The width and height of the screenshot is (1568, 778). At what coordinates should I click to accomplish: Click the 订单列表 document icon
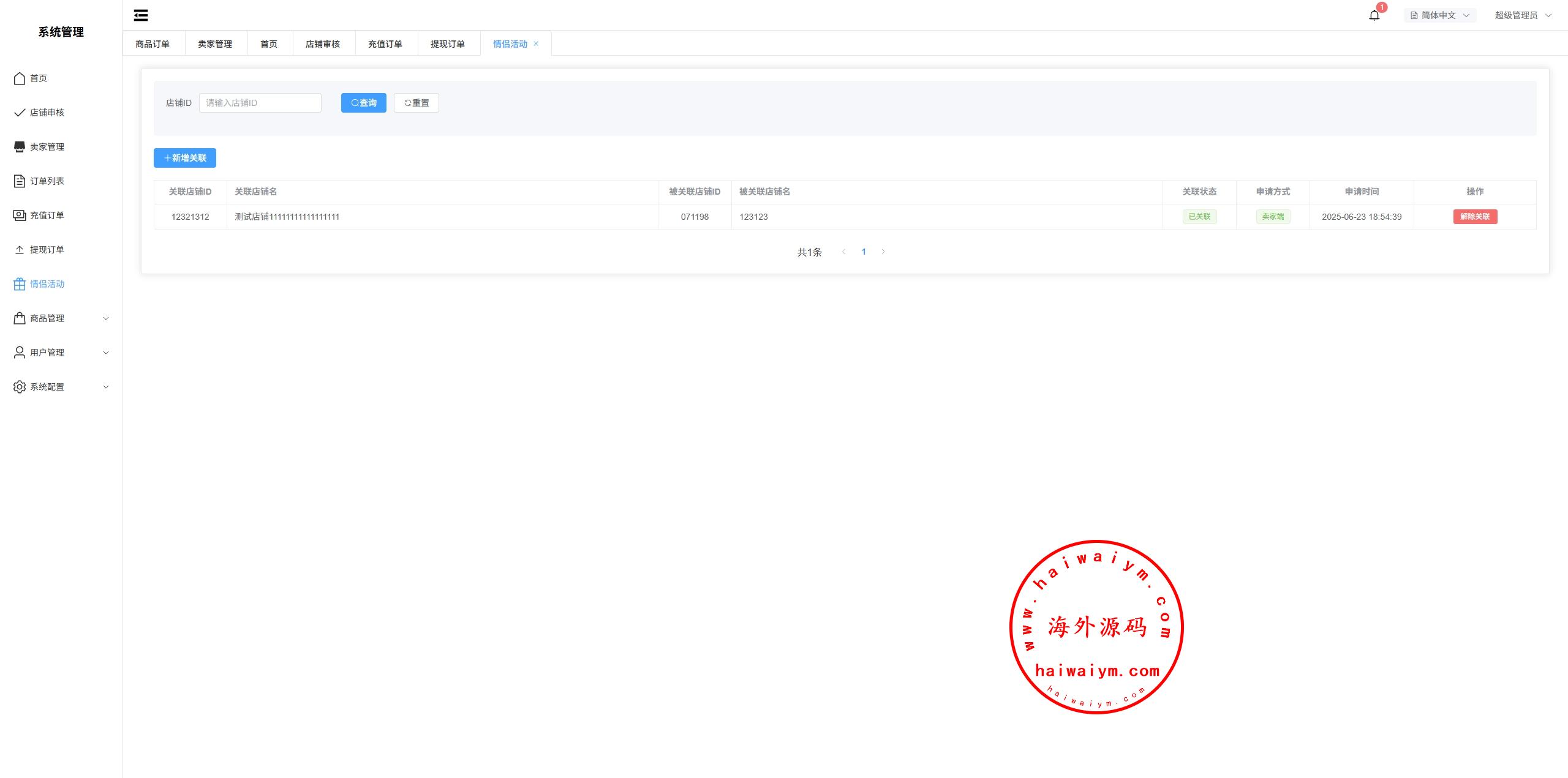point(20,181)
